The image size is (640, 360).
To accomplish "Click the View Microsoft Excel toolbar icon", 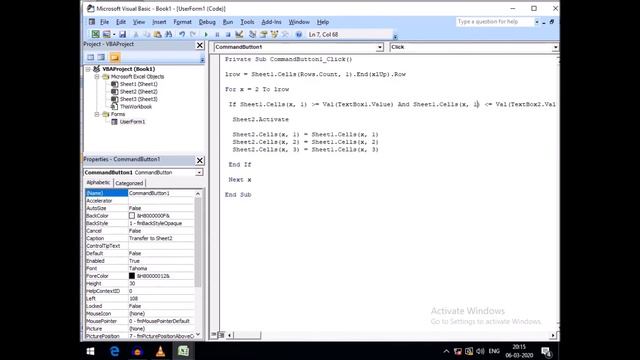I will point(96,35).
